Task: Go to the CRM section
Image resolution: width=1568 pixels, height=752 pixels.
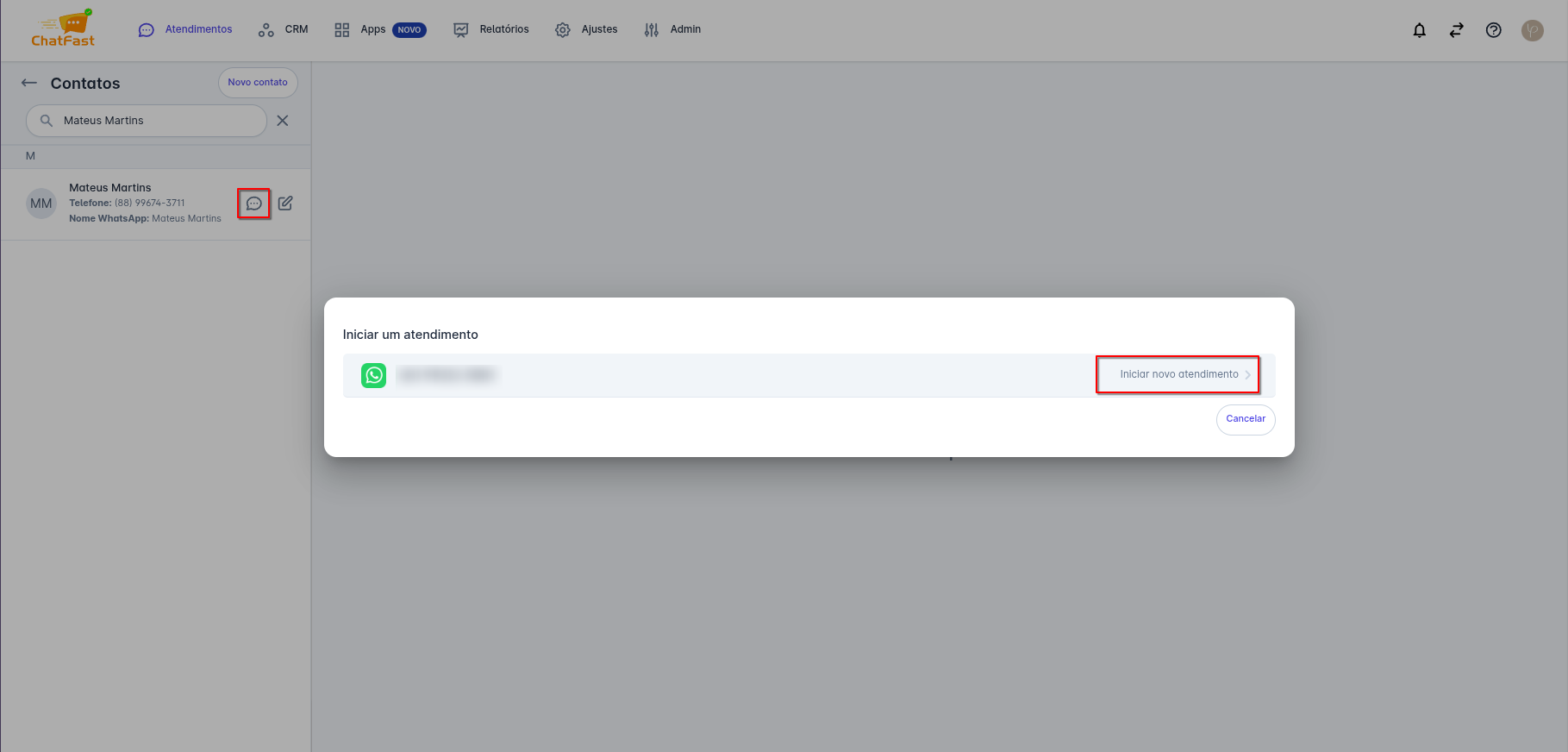Action: 284,29
